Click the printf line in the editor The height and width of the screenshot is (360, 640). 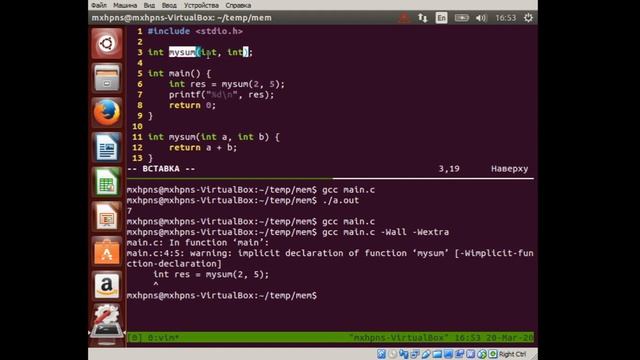222,95
